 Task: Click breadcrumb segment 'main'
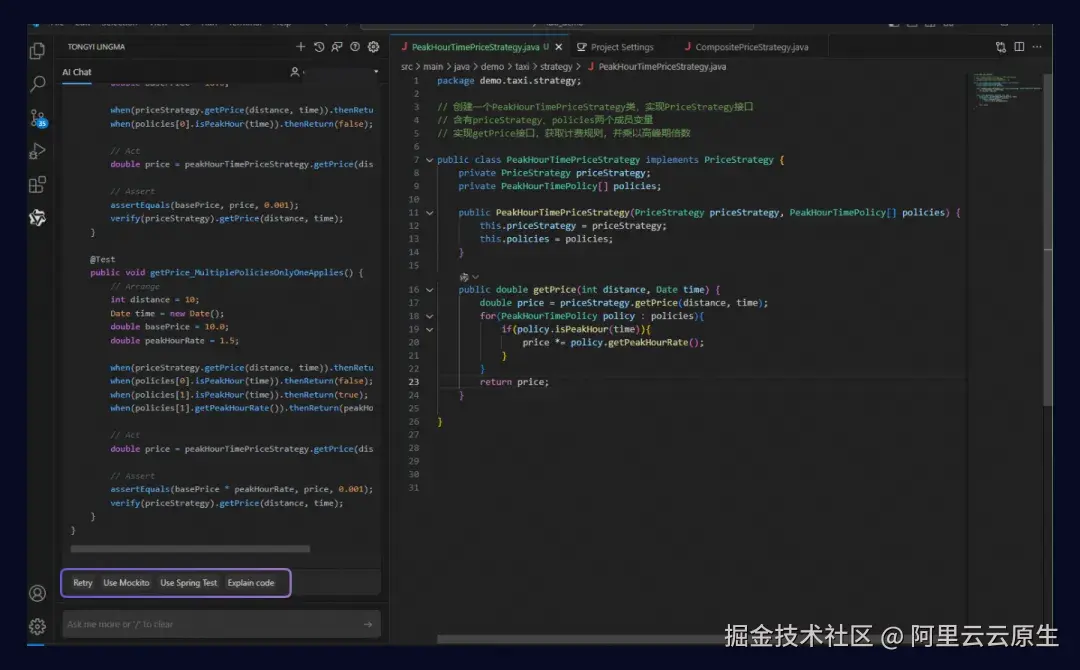tap(433, 67)
